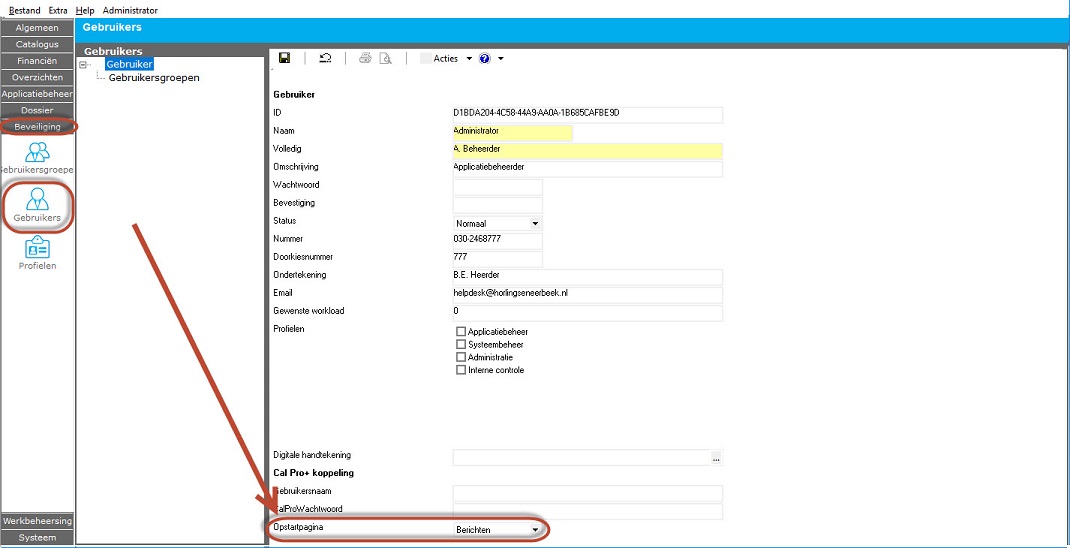Screen dimensions: 1070x548
Task: Enable the Applicatiebeheer profile checkbox
Action: (461, 332)
